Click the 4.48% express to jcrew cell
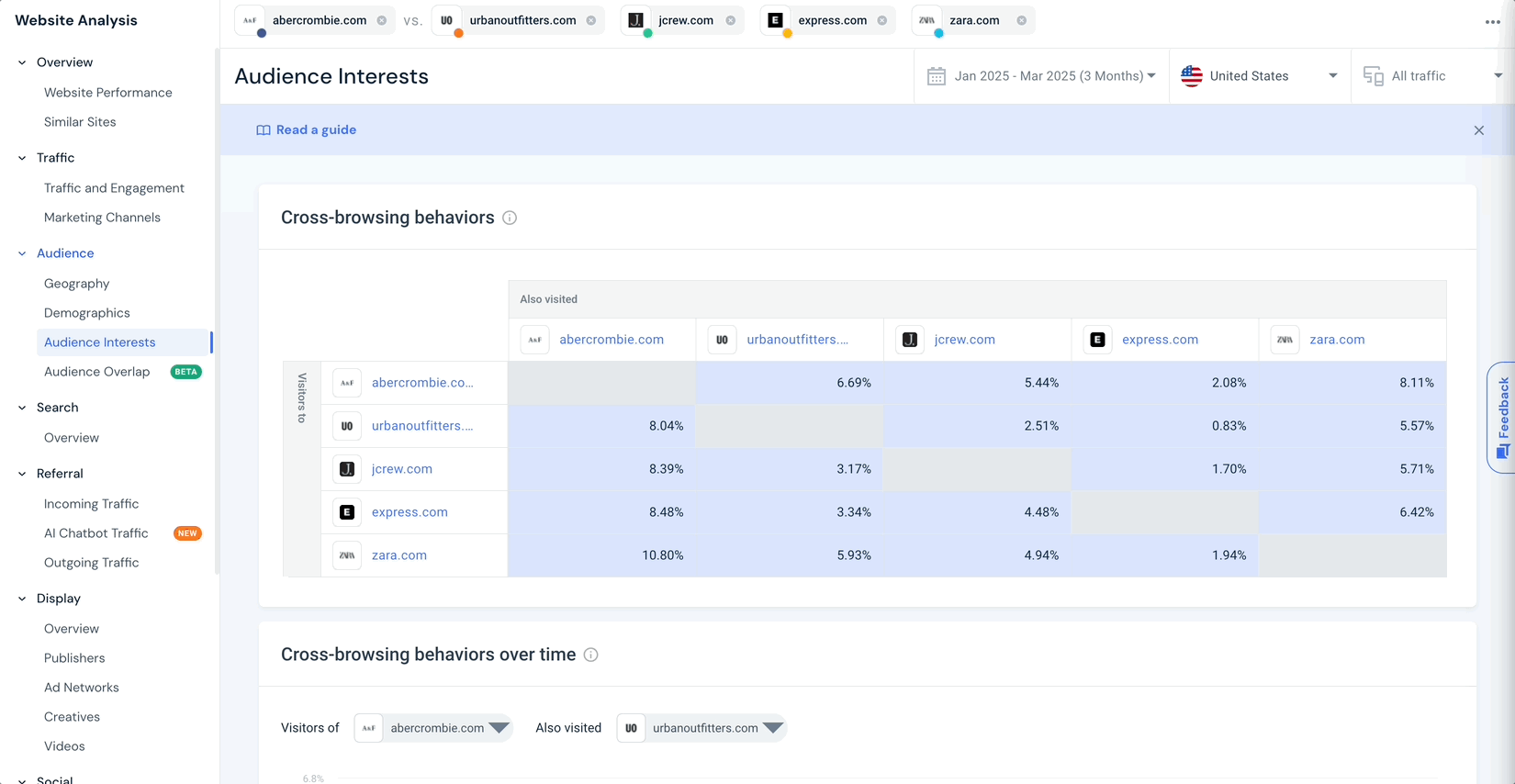Screen dimensions: 1515x784 (x=977, y=512)
